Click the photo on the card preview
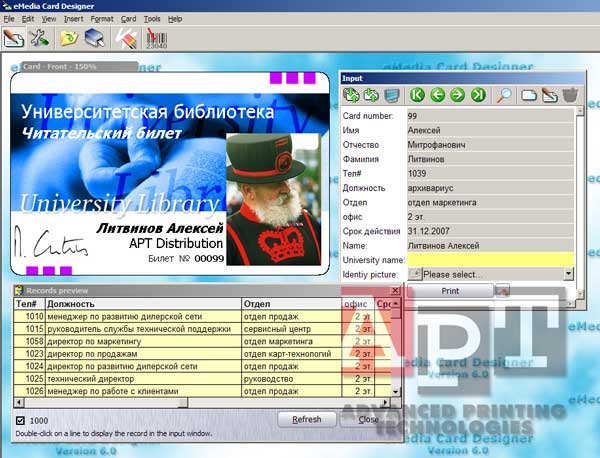 point(274,199)
